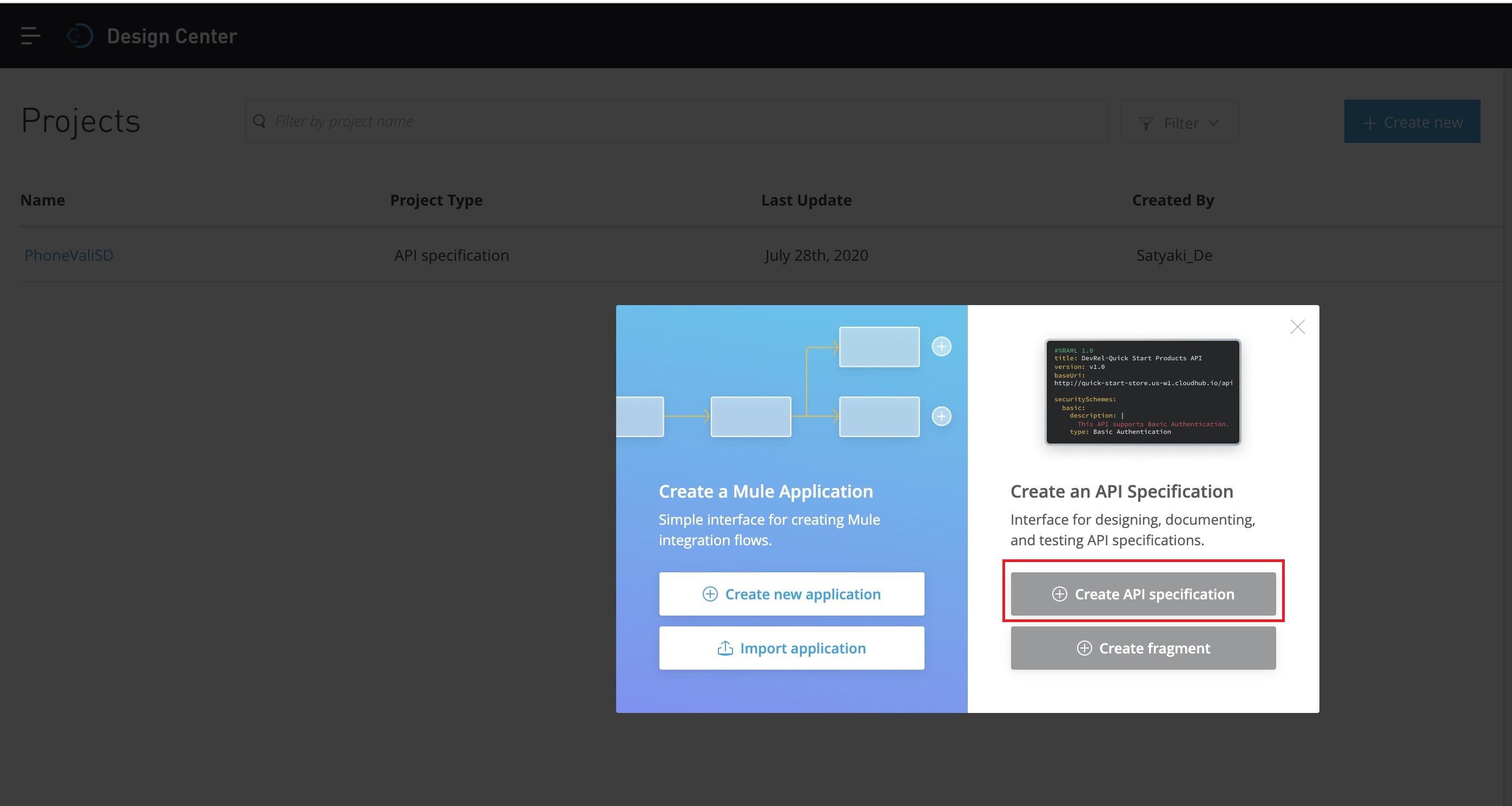Screen dimensions: 1512x806
Task: Sort by Last Update column header
Action: (x=806, y=200)
